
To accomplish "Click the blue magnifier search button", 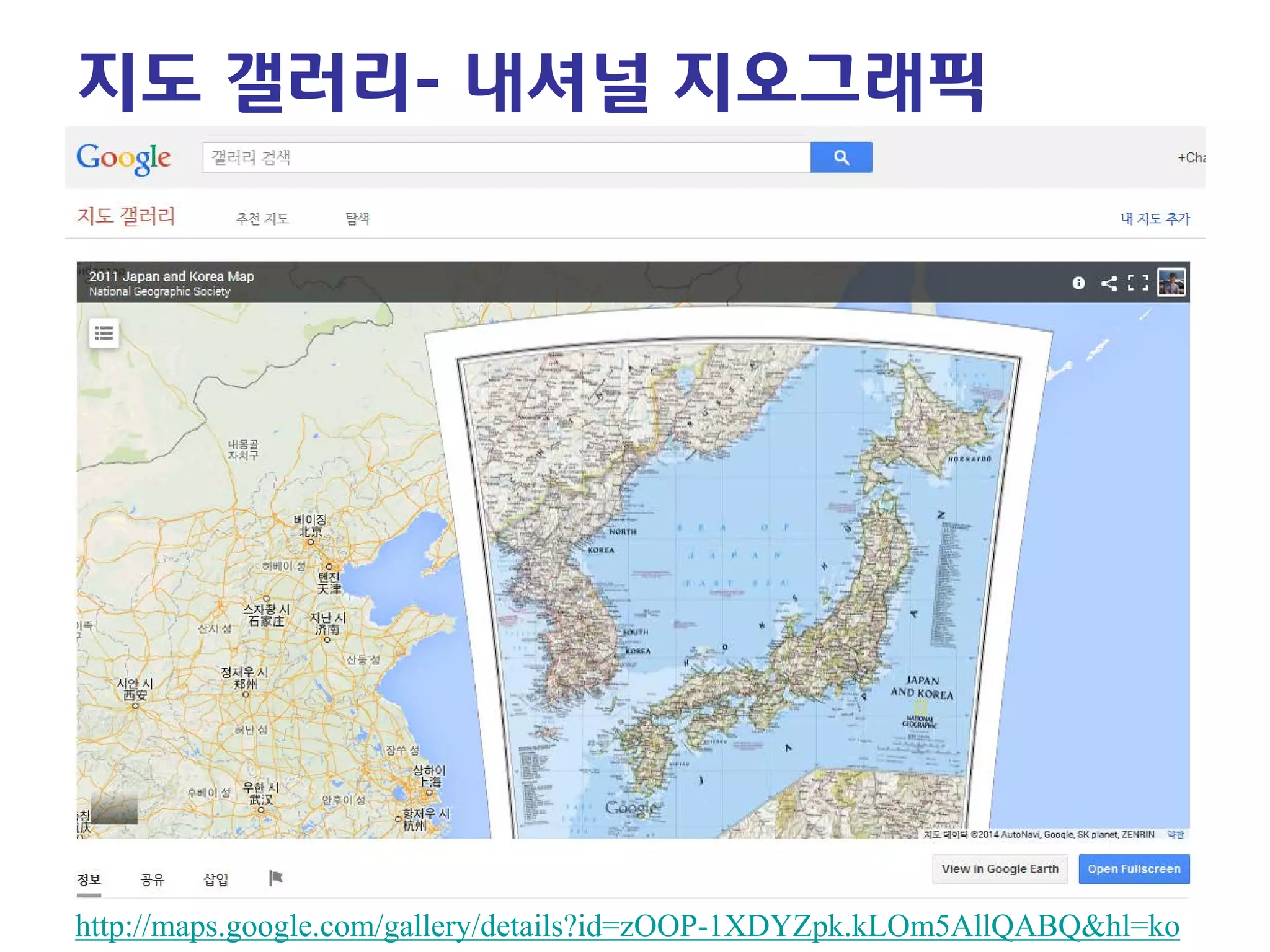I will point(840,157).
